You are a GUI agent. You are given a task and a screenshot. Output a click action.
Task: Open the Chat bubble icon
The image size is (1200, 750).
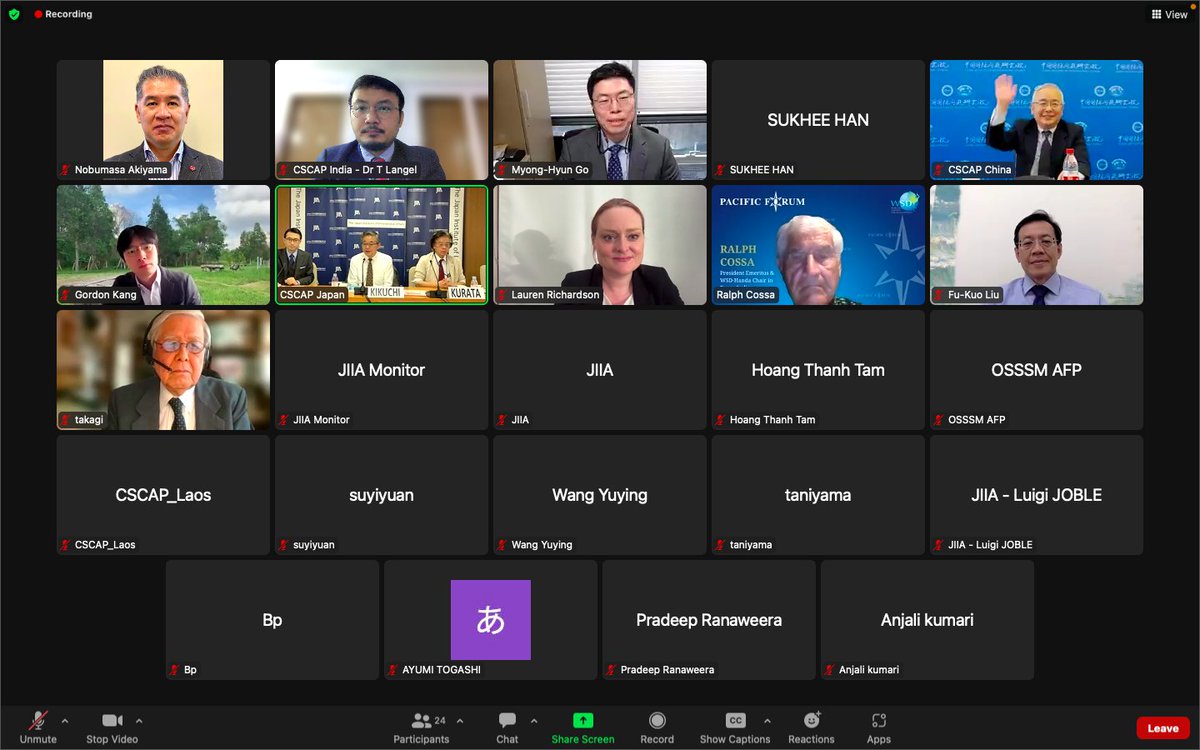pos(507,720)
